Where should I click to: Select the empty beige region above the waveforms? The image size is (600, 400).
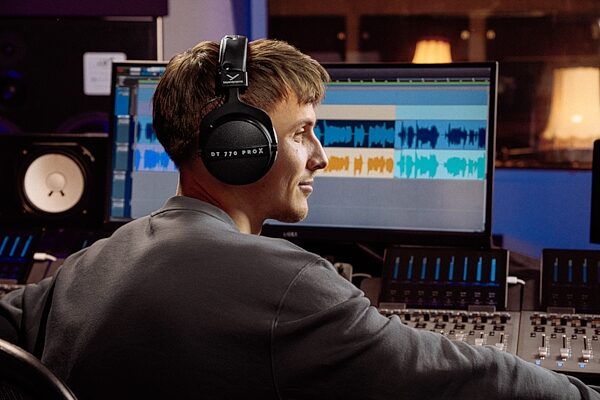356,112
